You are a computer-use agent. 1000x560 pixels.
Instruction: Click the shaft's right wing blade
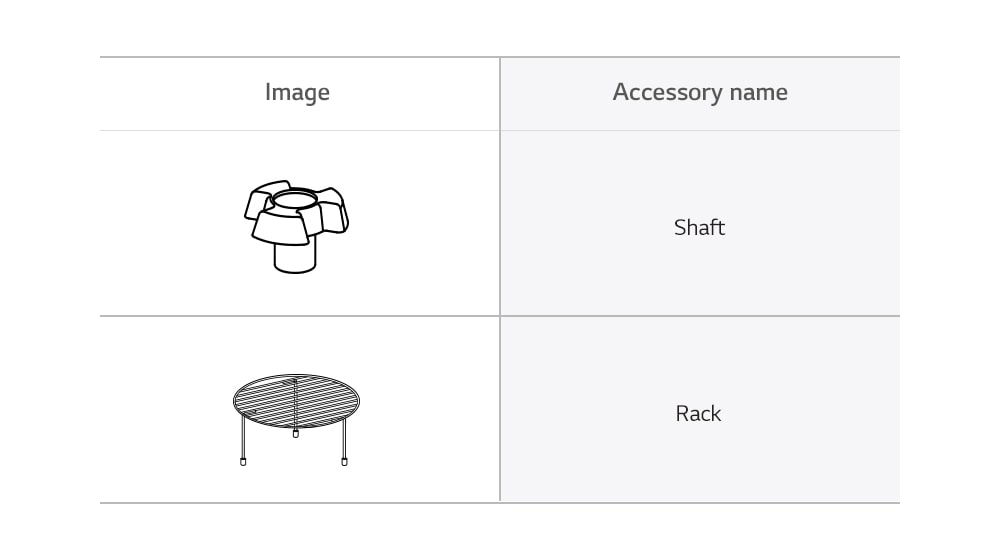[x=333, y=215]
